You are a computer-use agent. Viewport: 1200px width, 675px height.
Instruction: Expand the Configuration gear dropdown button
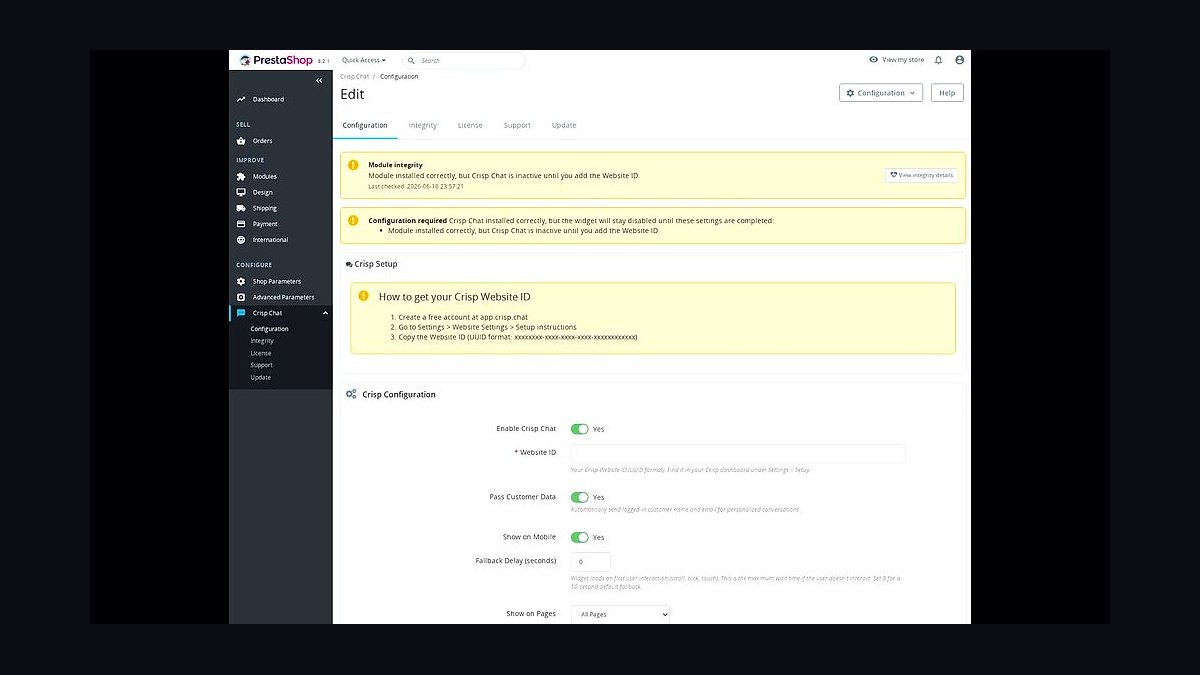pos(881,93)
